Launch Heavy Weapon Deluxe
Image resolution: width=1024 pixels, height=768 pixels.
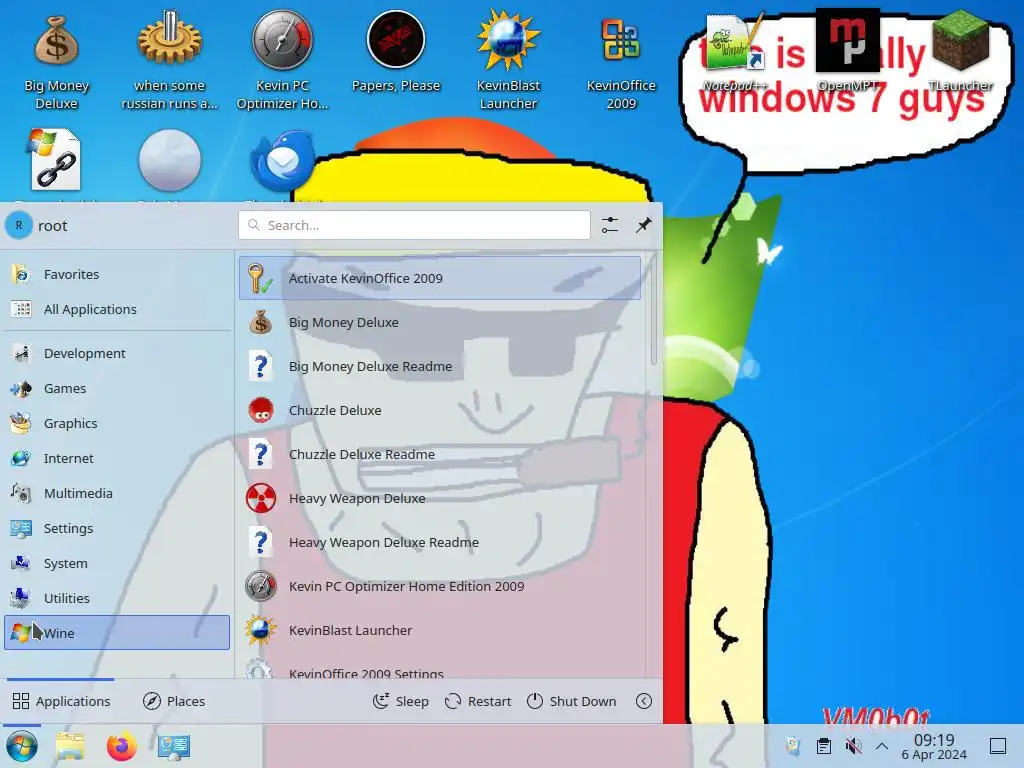(440, 499)
